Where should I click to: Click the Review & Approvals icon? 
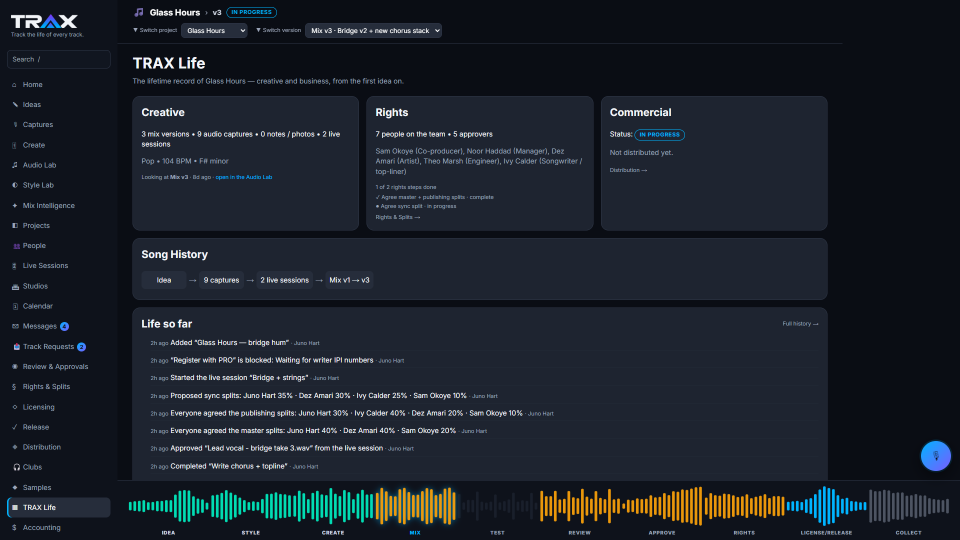[15, 367]
